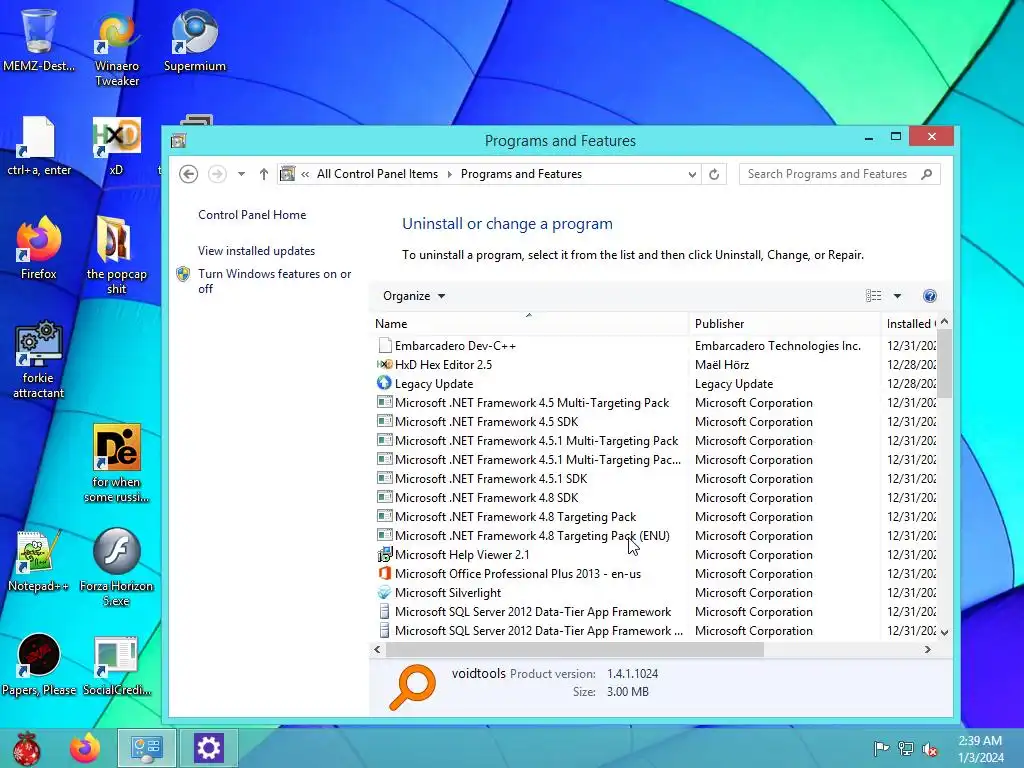
Task: Open Turn Windows features on or off
Action: [274, 281]
